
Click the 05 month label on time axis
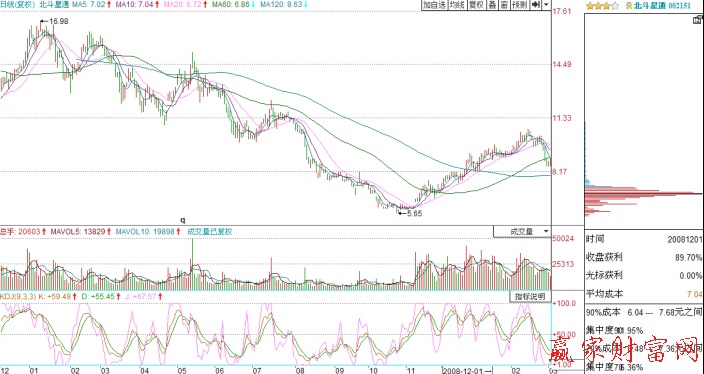[x=181, y=370]
